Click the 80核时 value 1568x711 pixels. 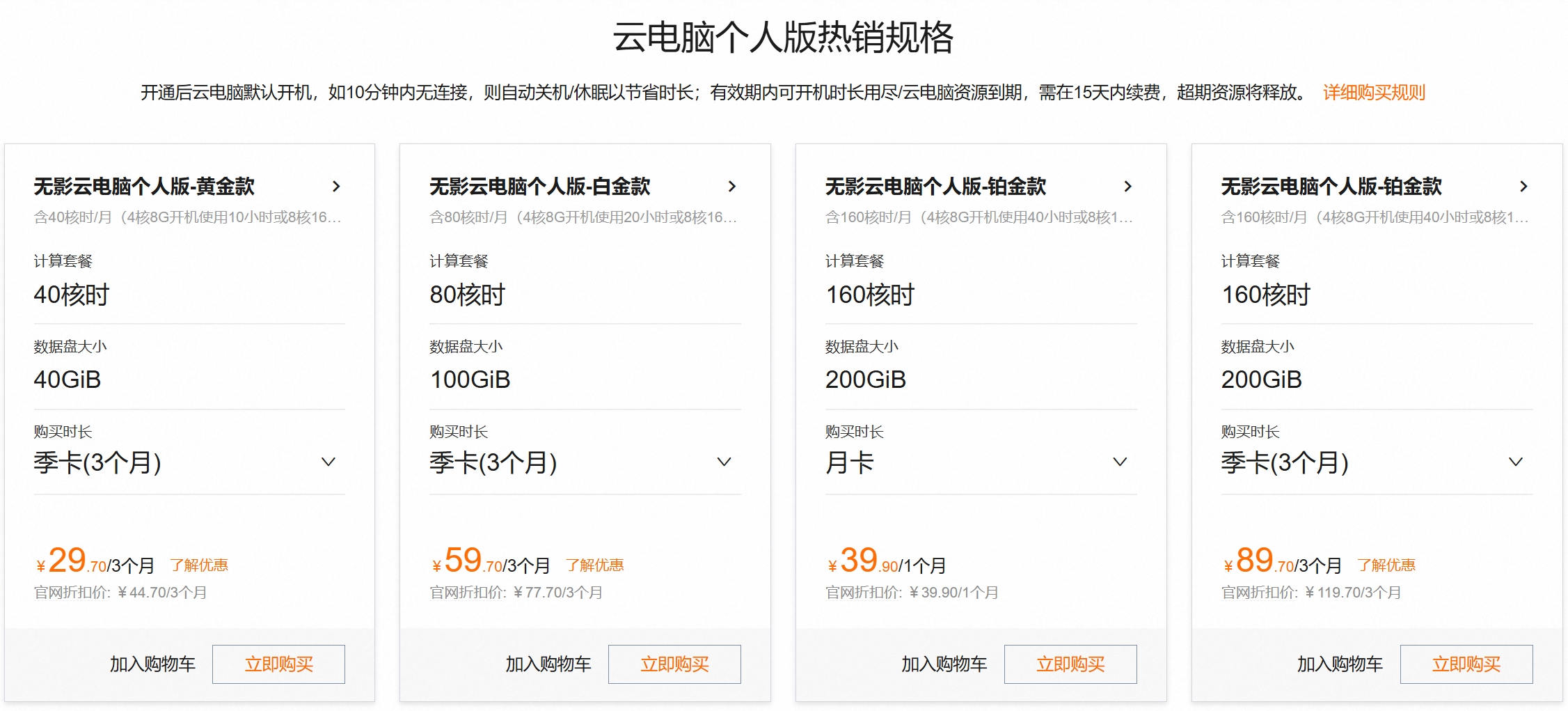(468, 295)
